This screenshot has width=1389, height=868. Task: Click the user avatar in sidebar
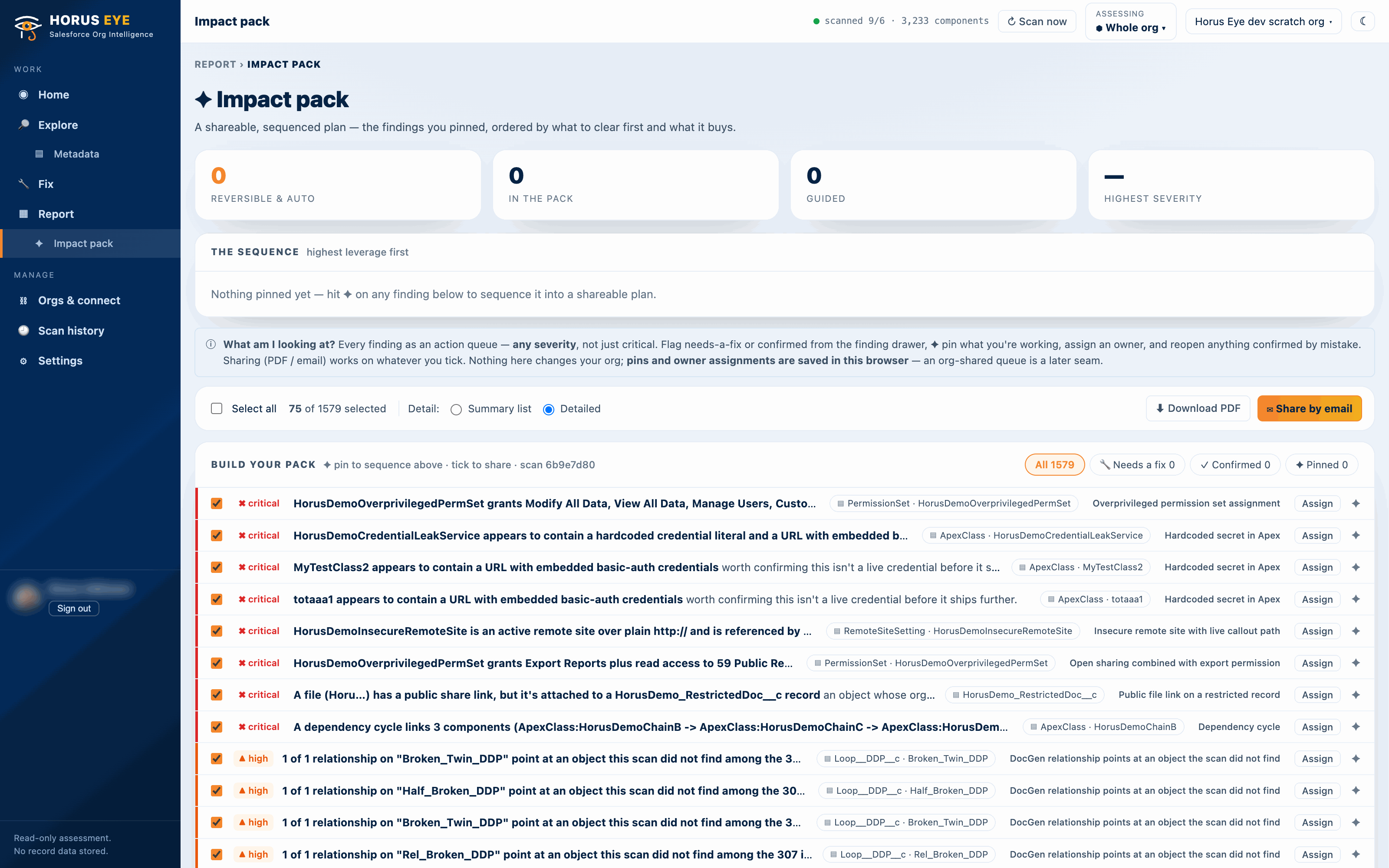tap(26, 598)
